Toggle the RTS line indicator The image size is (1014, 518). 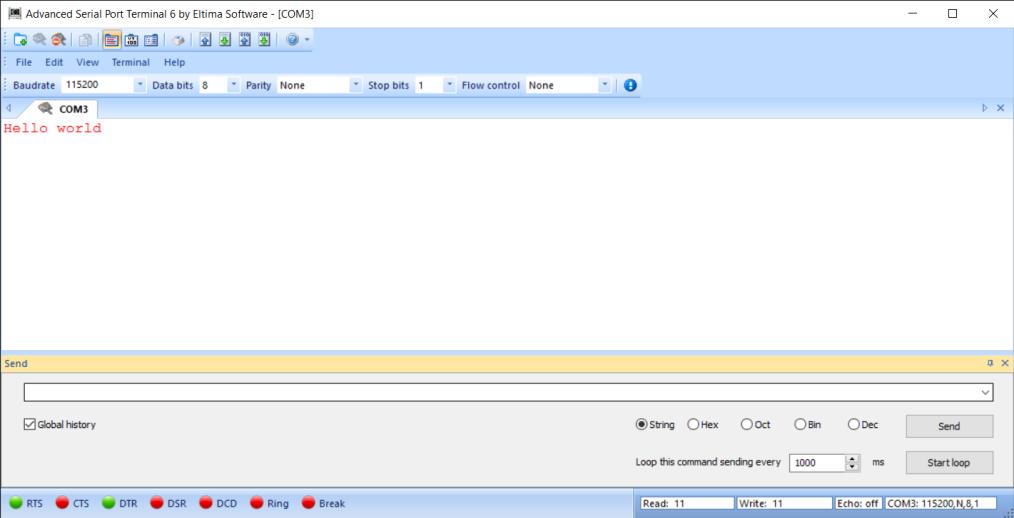coord(16,502)
